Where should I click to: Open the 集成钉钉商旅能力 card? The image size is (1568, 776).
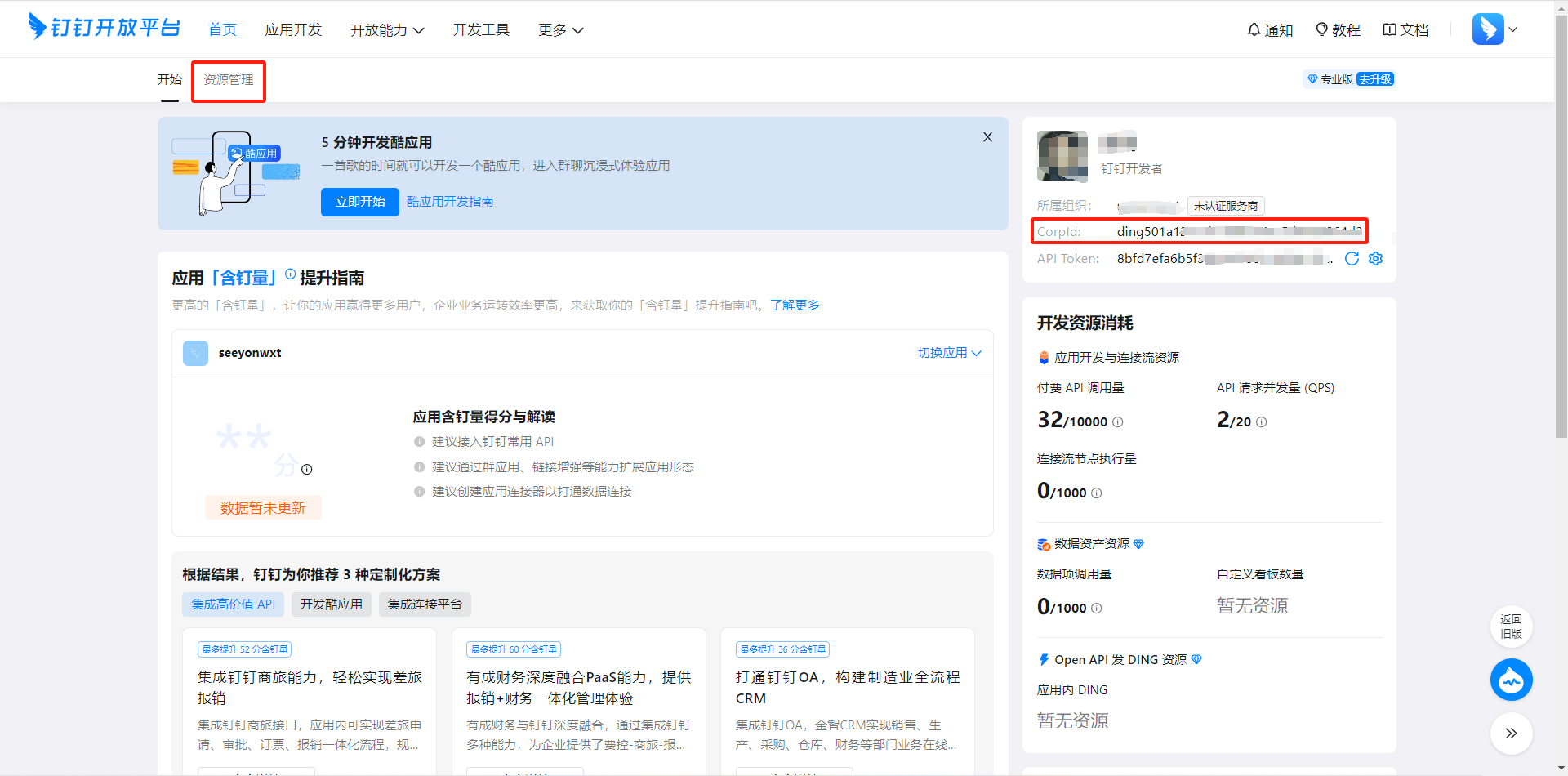click(310, 701)
